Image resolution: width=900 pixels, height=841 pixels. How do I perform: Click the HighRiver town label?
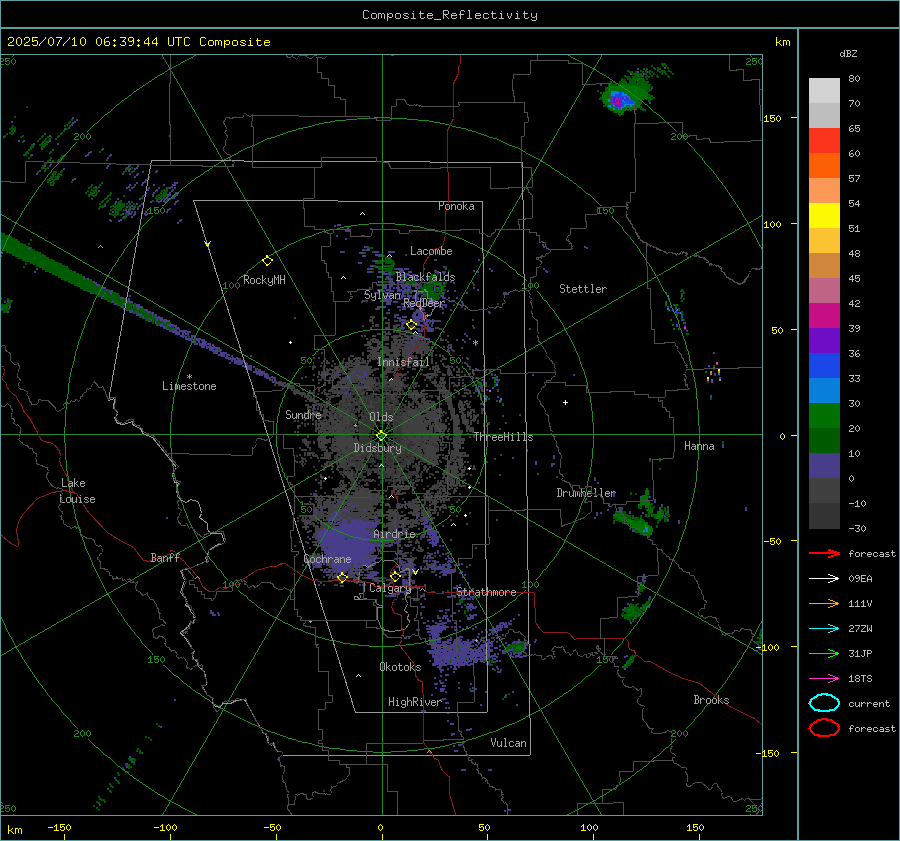coord(414,702)
